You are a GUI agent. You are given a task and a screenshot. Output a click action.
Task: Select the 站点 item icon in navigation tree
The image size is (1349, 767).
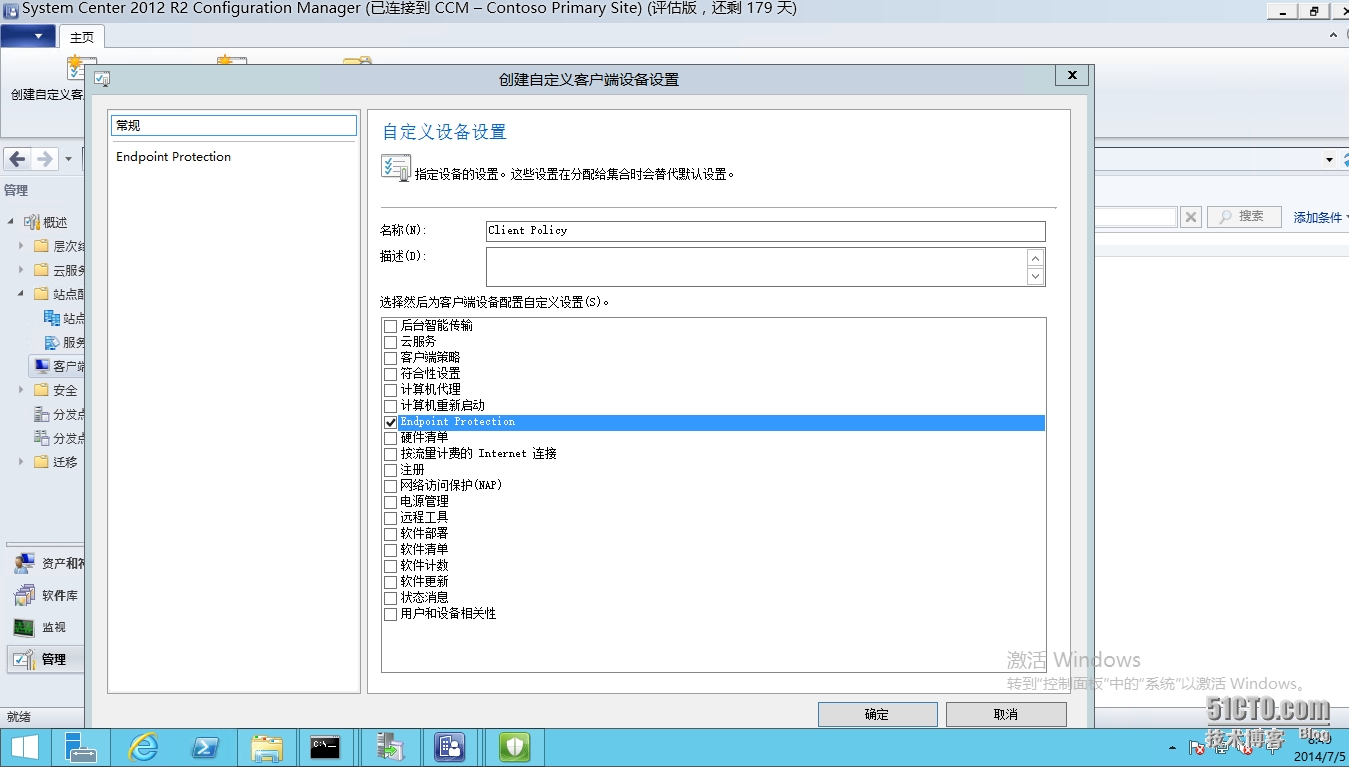click(52, 318)
